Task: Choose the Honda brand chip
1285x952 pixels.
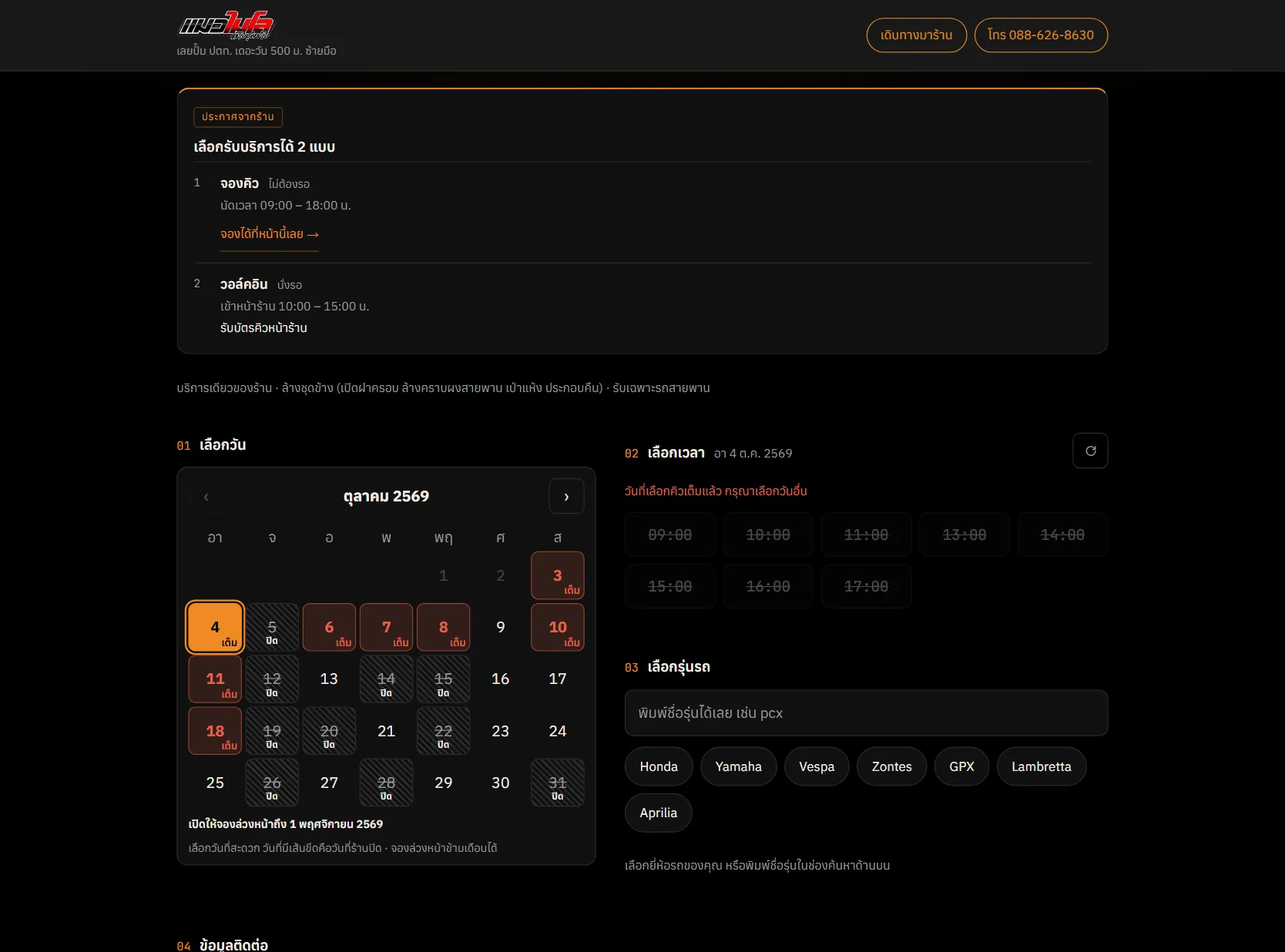Action: (659, 766)
